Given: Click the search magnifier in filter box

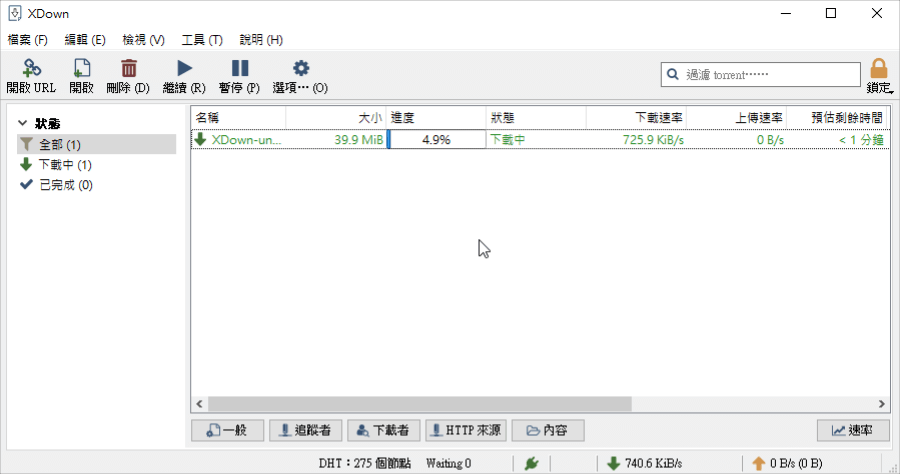Looking at the screenshot, I should [x=673, y=75].
